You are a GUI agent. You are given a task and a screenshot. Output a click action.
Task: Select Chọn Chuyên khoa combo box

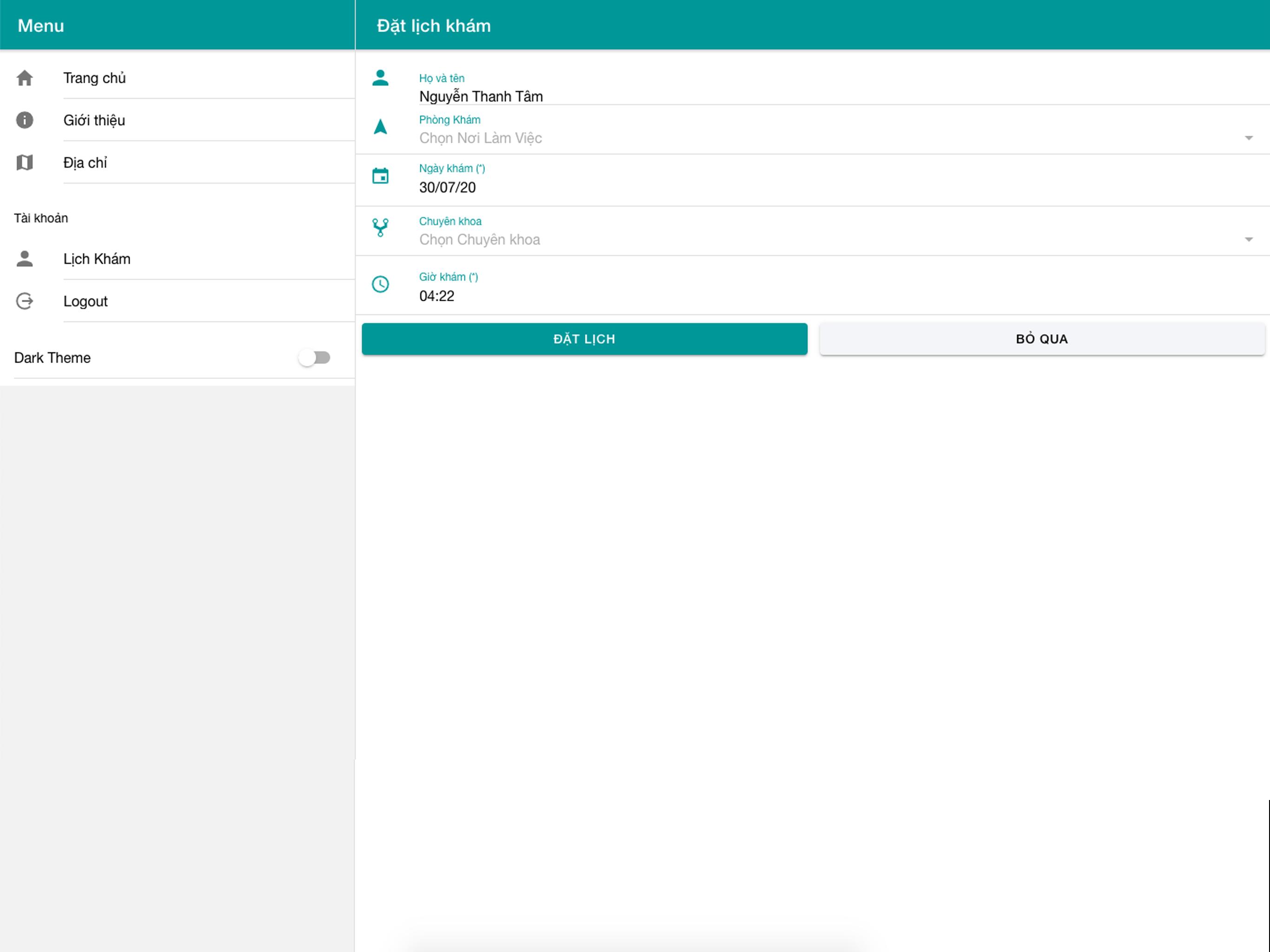pos(836,239)
